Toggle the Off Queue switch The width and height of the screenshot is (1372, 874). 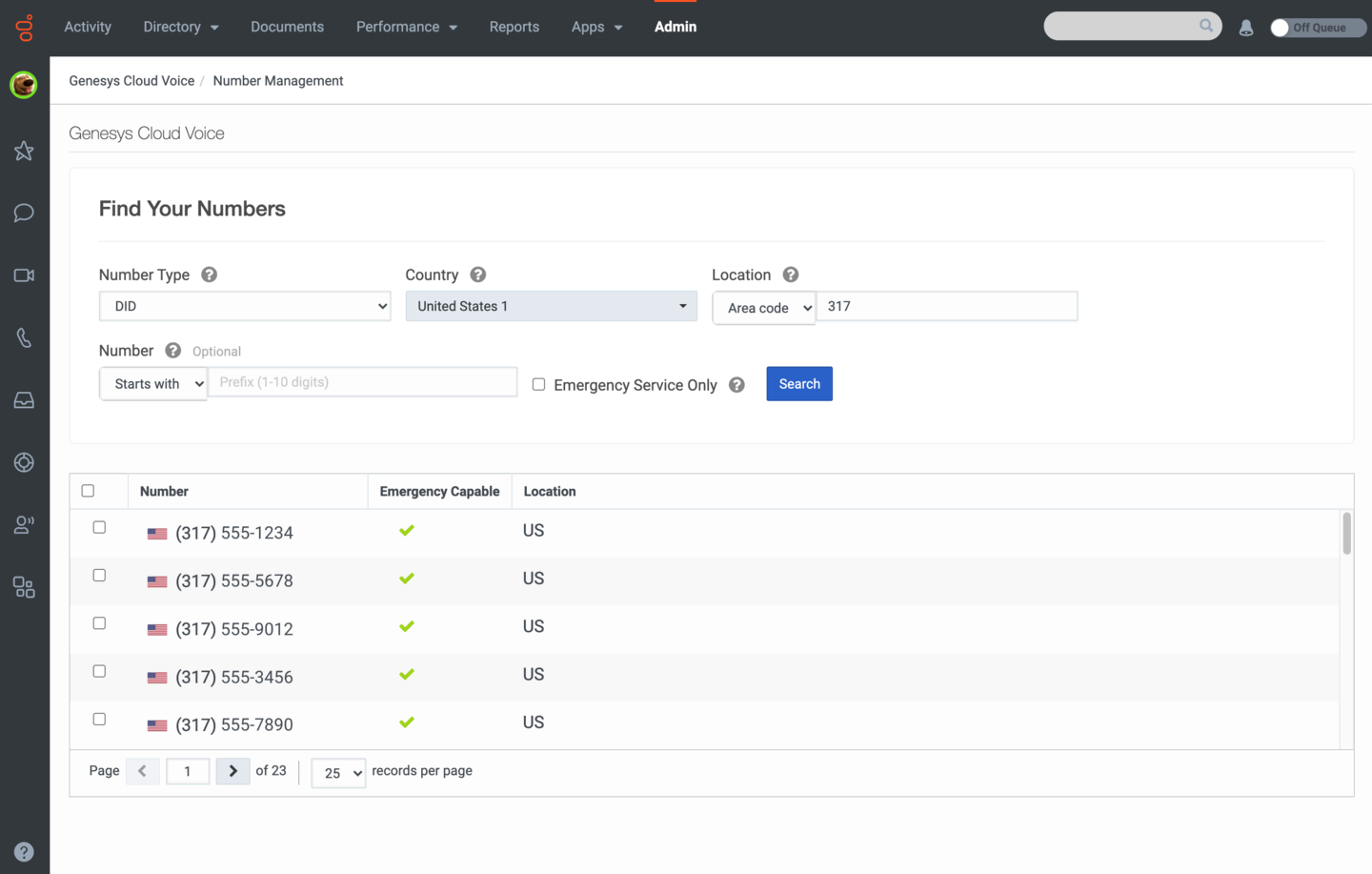1318,28
